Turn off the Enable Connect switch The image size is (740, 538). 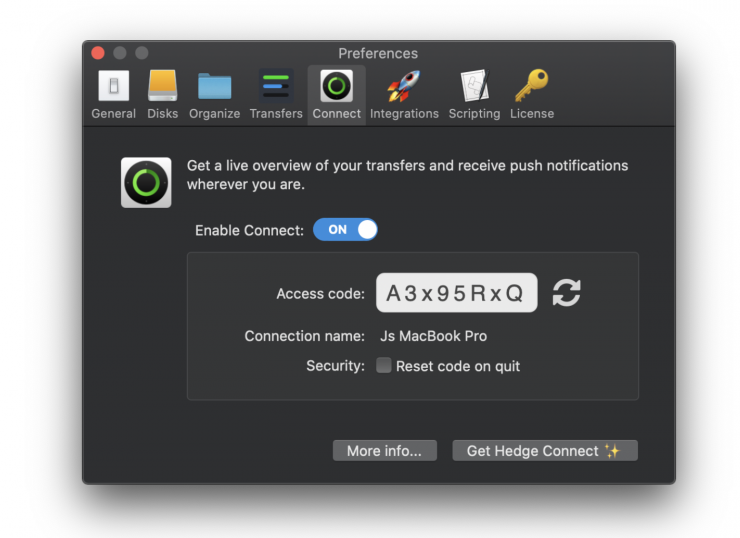pyautogui.click(x=345, y=230)
